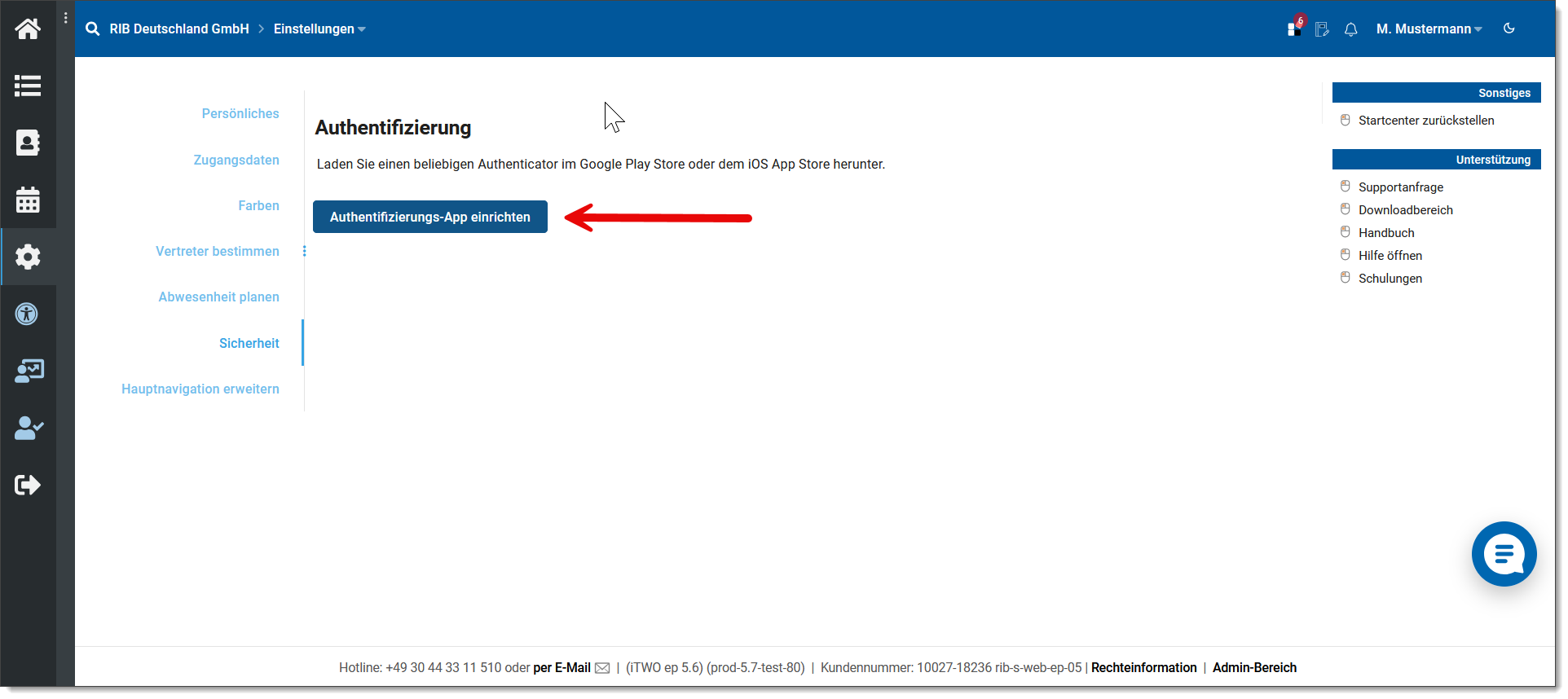Open the notifications bell icon
This screenshot has height=699, width=1568.
pyautogui.click(x=1350, y=29)
